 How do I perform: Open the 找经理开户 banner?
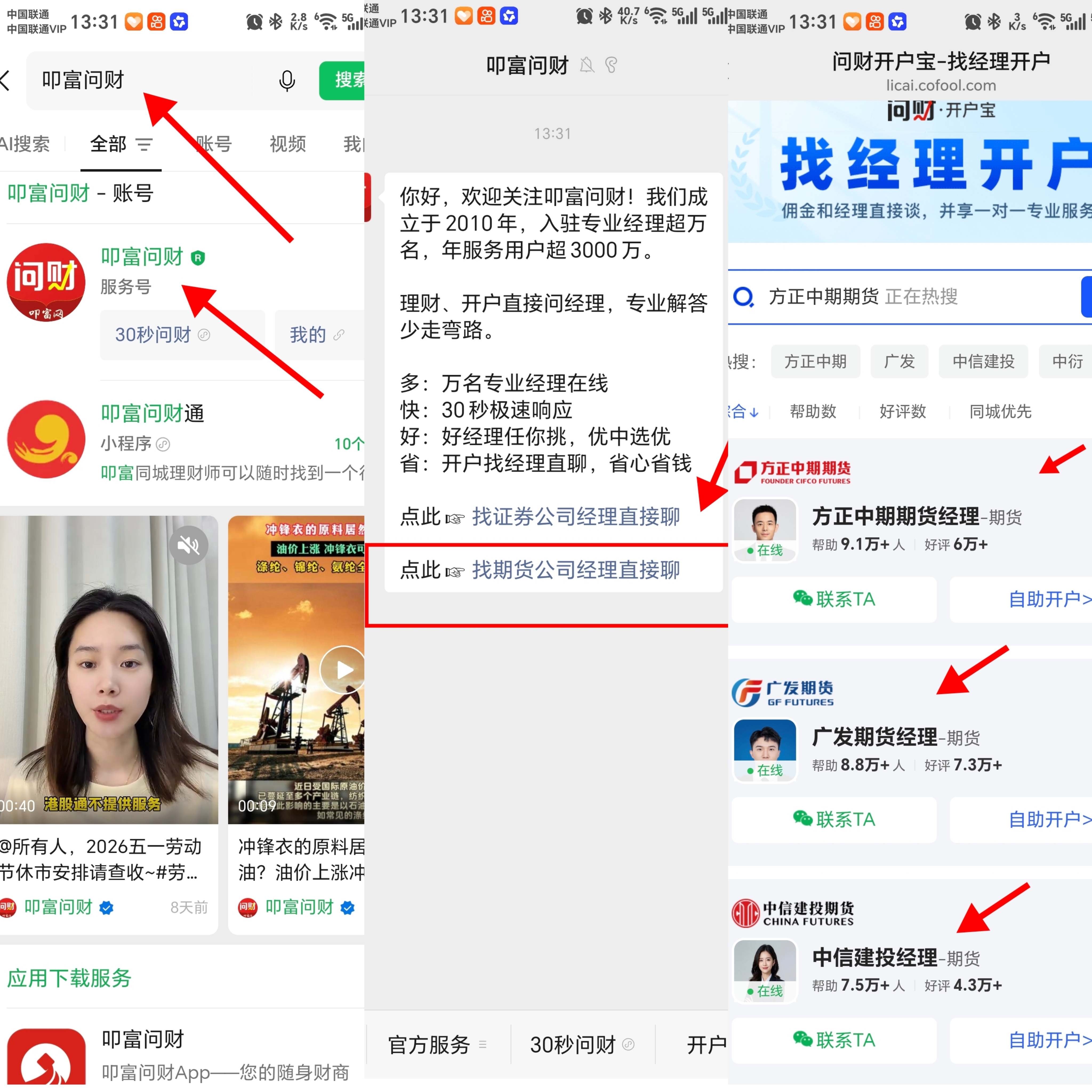point(910,172)
